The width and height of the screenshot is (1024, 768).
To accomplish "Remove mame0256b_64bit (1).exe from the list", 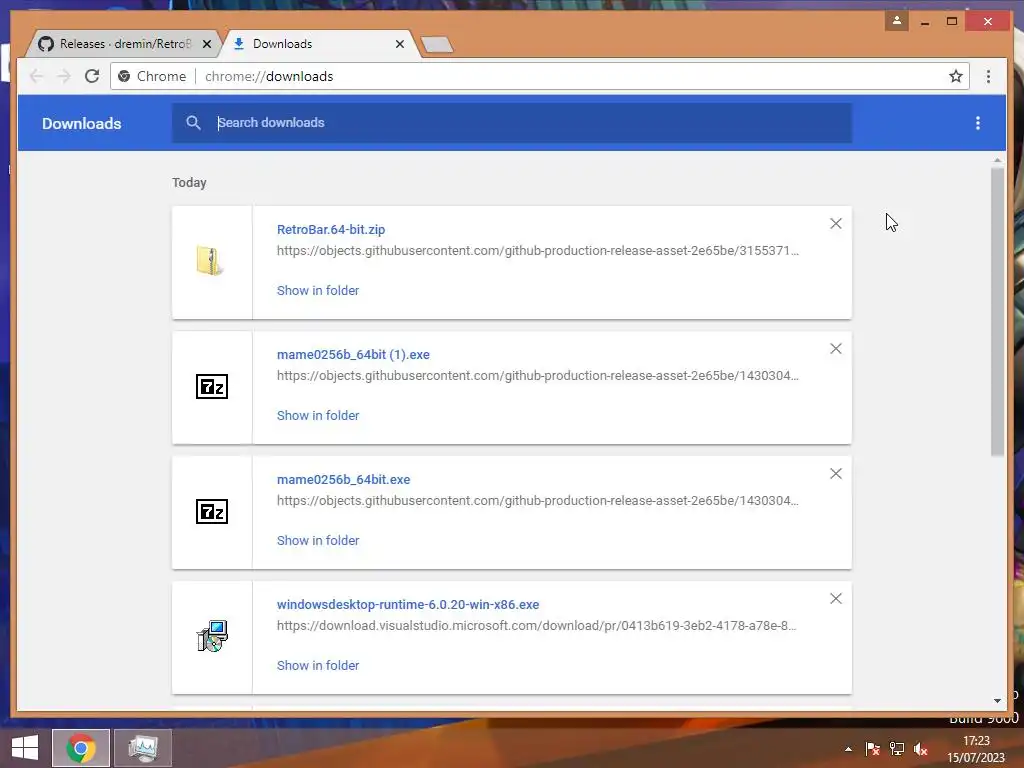I will tap(835, 349).
